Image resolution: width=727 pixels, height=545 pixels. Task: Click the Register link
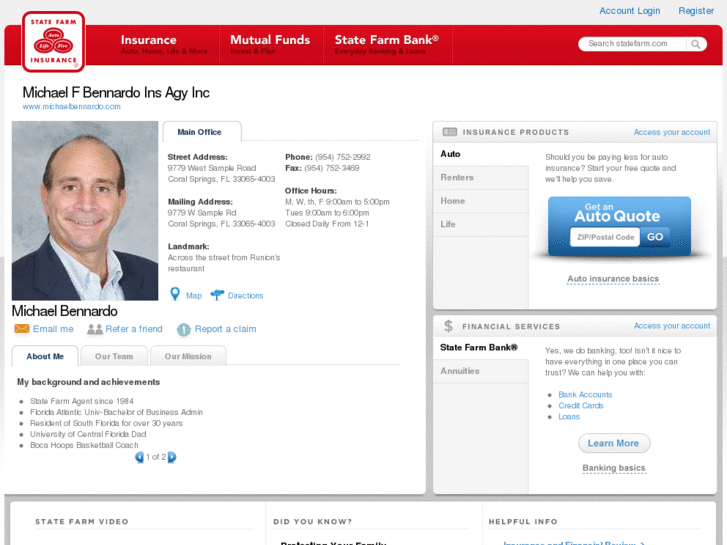pyautogui.click(x=696, y=11)
